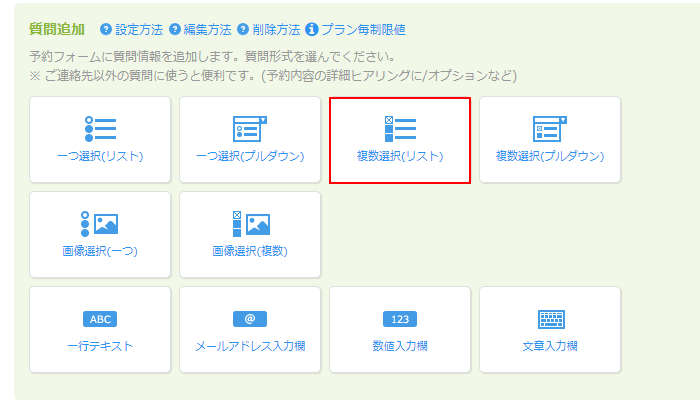The width and height of the screenshot is (700, 400).
Task: Click the ABC one-line text icon
Action: [x=100, y=319]
